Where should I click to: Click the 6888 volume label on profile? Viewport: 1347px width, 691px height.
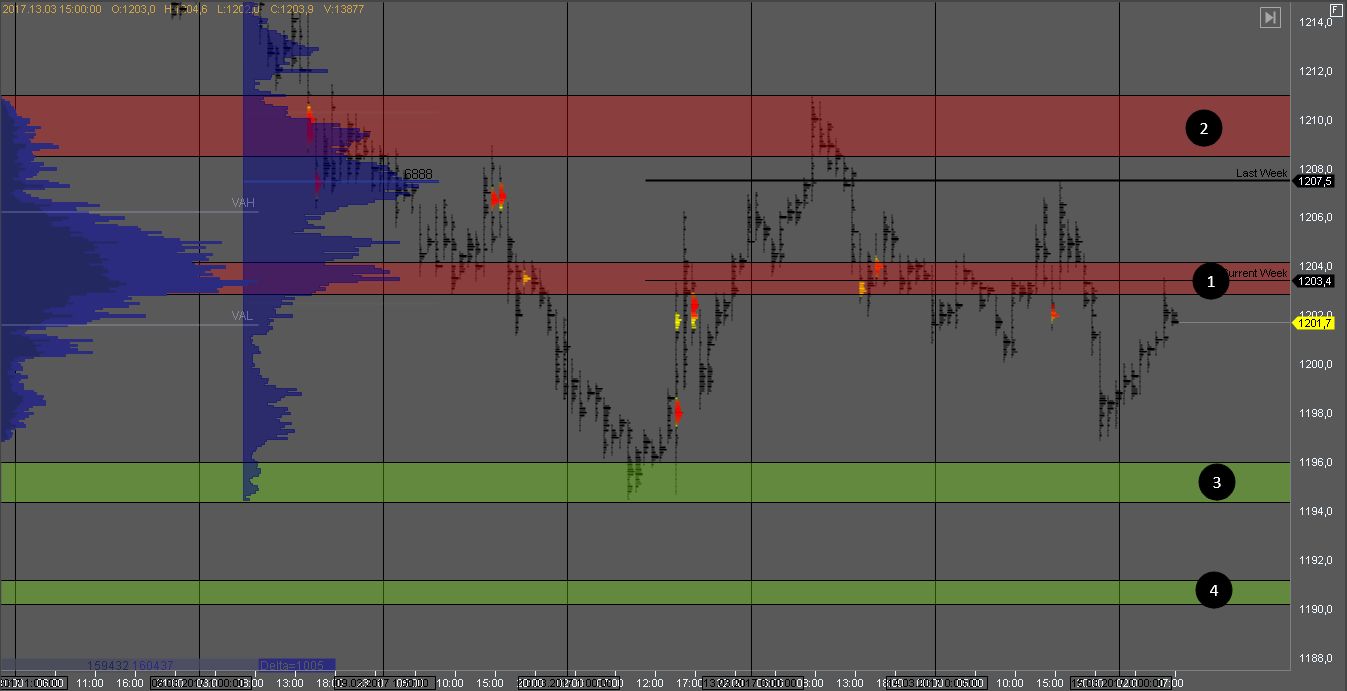pos(418,174)
